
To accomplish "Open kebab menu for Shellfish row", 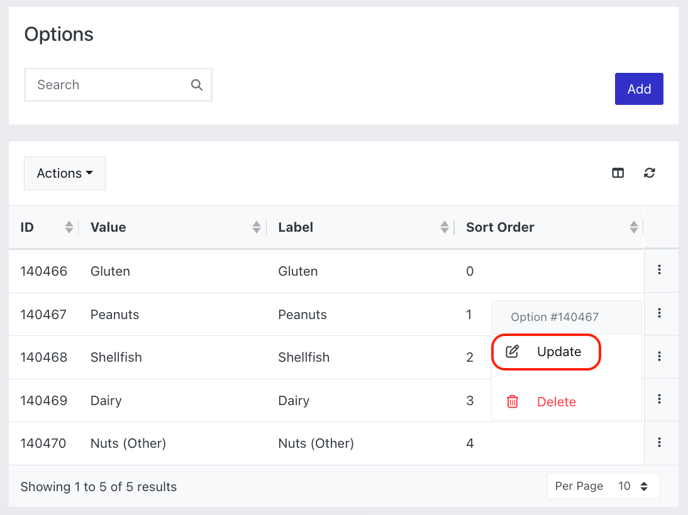I will (x=659, y=356).
